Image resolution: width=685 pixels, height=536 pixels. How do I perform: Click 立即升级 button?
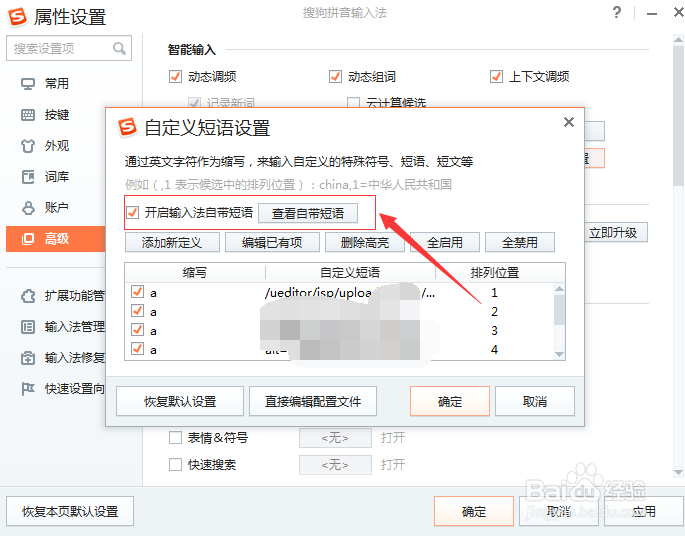(x=615, y=232)
